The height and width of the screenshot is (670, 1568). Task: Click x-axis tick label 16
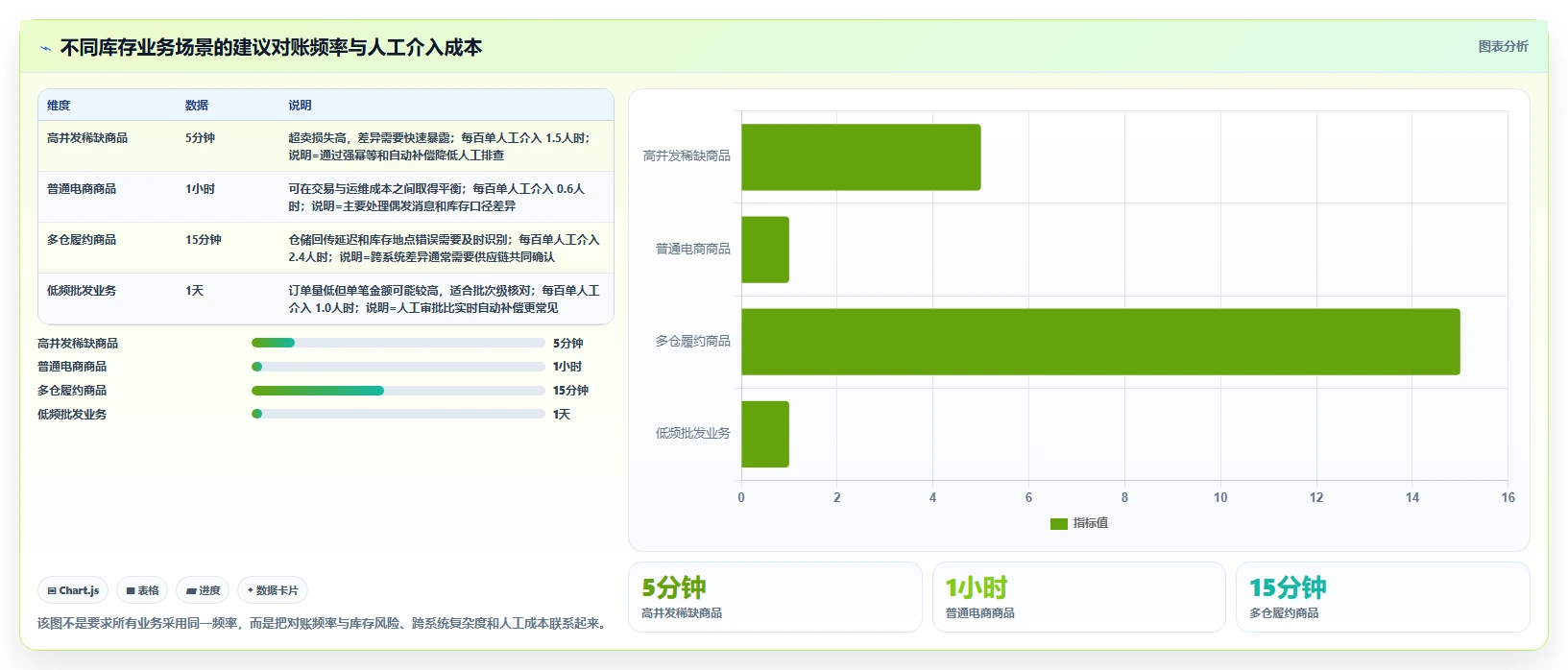tap(1508, 497)
